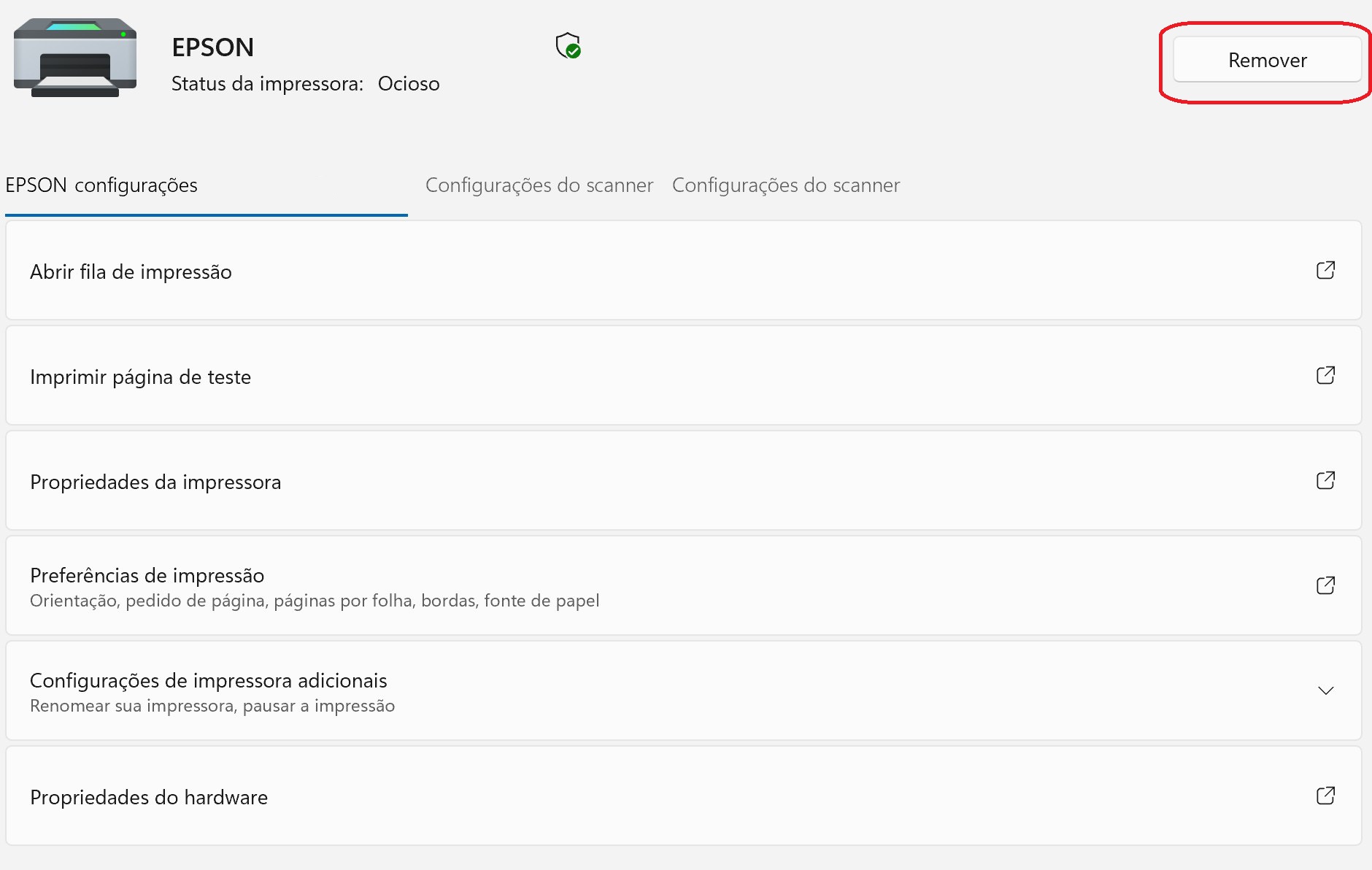Click the "Ocioso" status value

409,84
